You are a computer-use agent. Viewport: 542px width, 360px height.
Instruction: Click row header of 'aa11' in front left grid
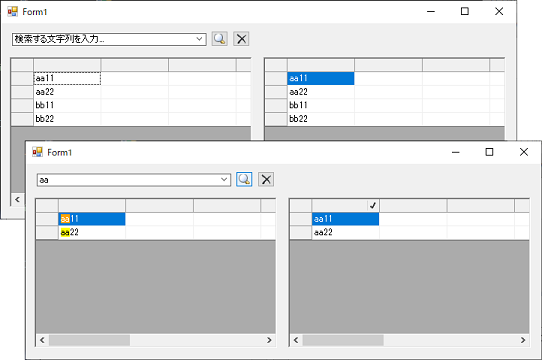pos(47,219)
